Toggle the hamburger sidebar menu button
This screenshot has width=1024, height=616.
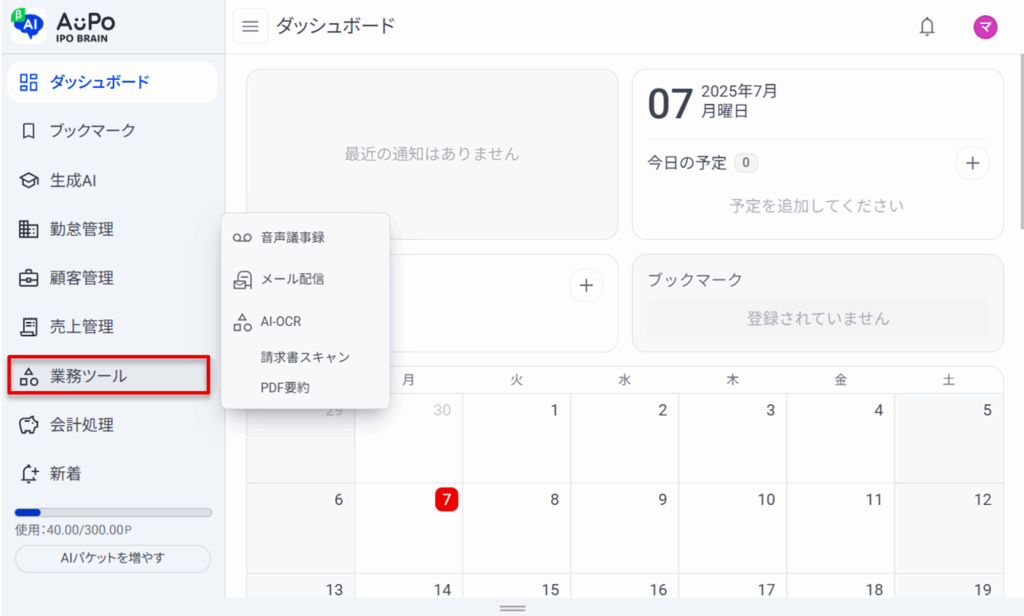[250, 26]
